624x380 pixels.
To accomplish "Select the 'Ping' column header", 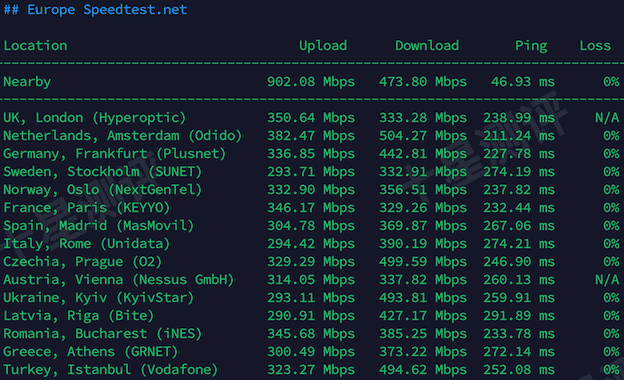I will [x=531, y=46].
